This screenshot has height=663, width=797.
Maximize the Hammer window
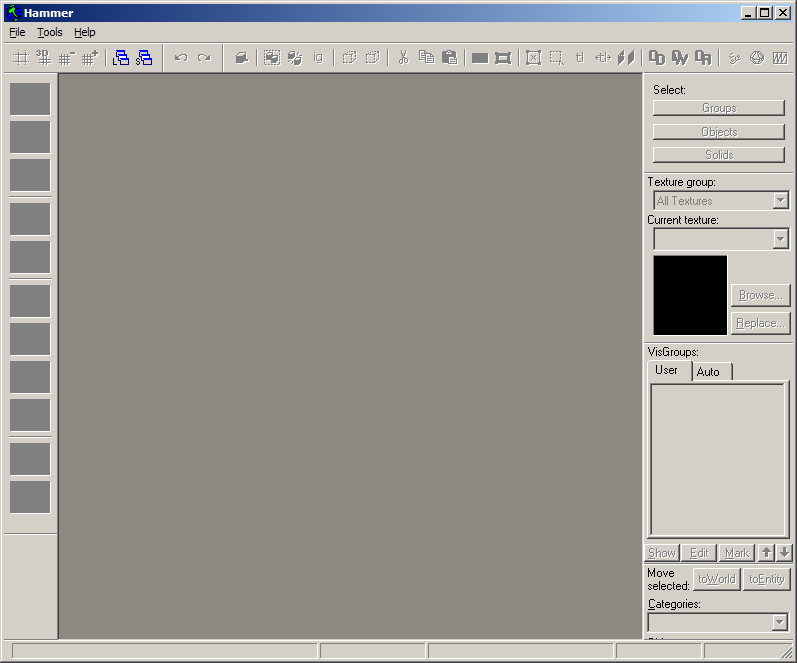765,13
